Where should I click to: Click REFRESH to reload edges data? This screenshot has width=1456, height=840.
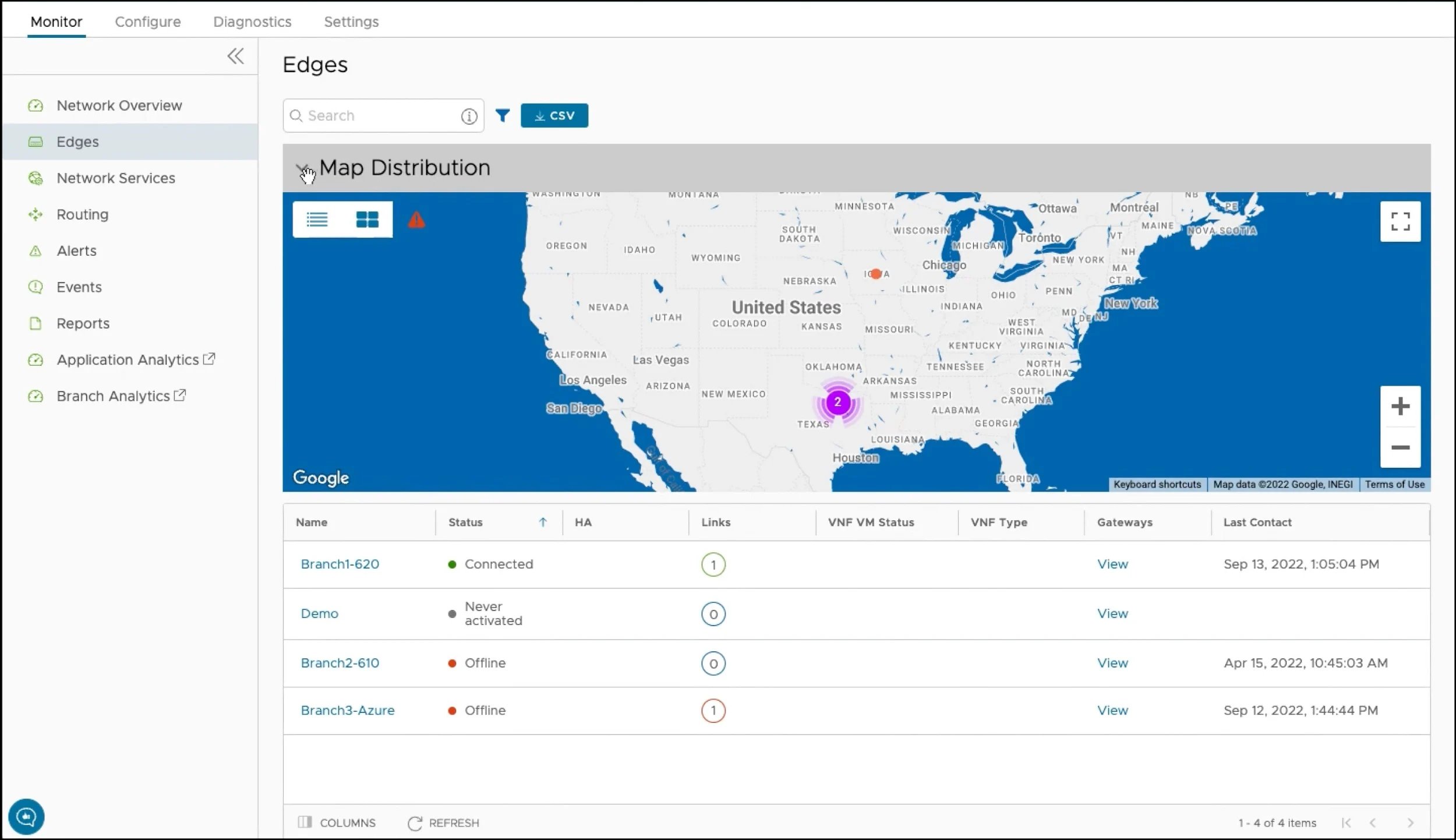(x=444, y=822)
